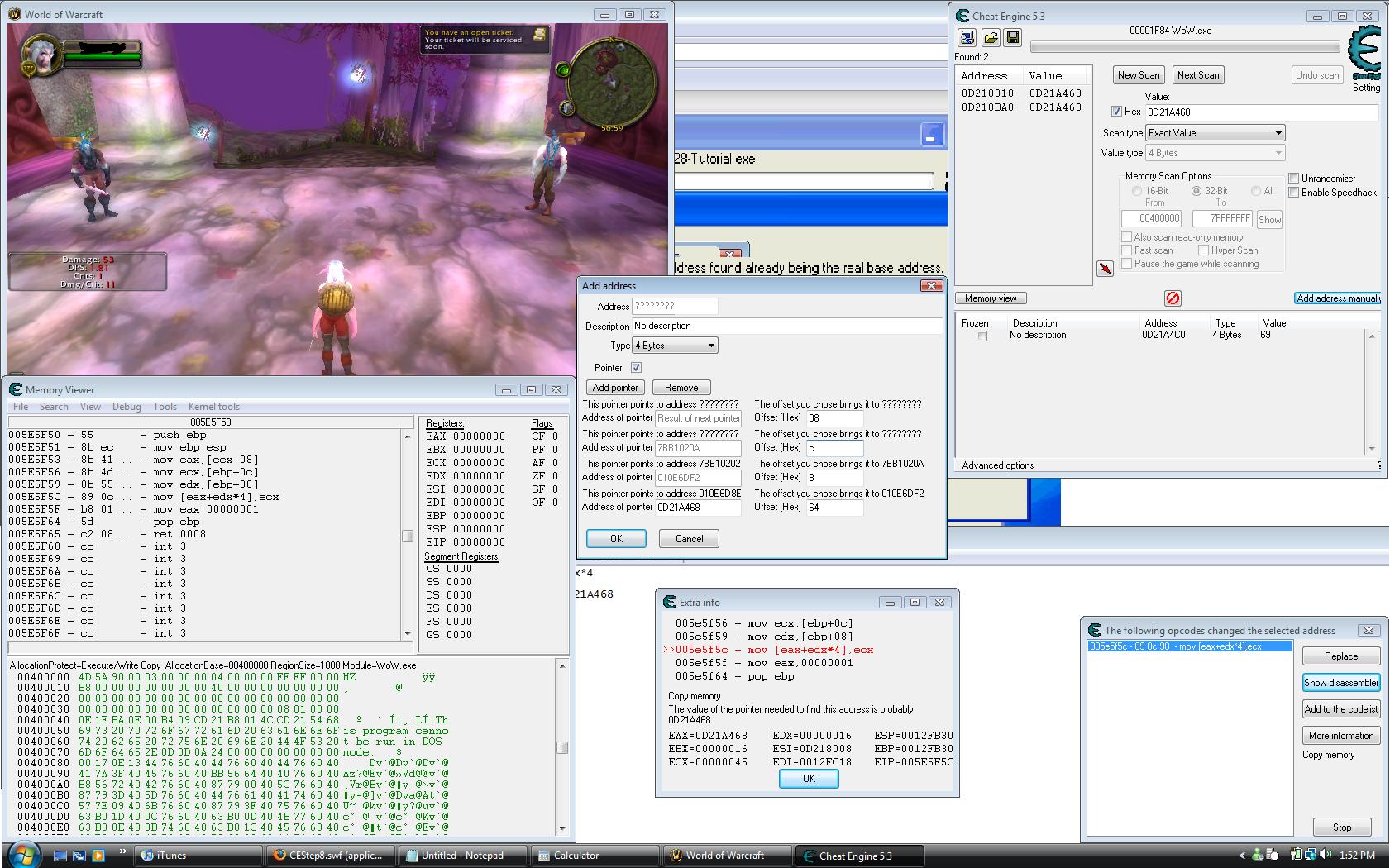Switch to Untitled - Notepad in the taskbar
Image resolution: width=1390 pixels, height=868 pixels.
463,856
